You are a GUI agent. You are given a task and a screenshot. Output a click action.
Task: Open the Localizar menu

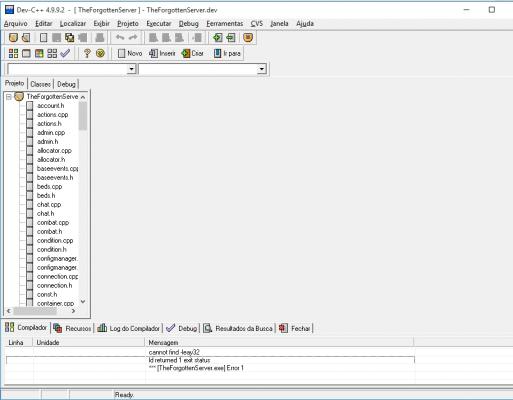(x=73, y=24)
